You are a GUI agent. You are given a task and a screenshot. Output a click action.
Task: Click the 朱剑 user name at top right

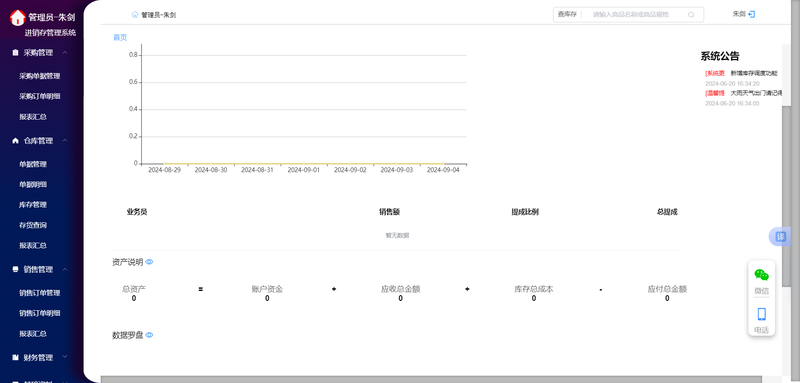coord(739,14)
